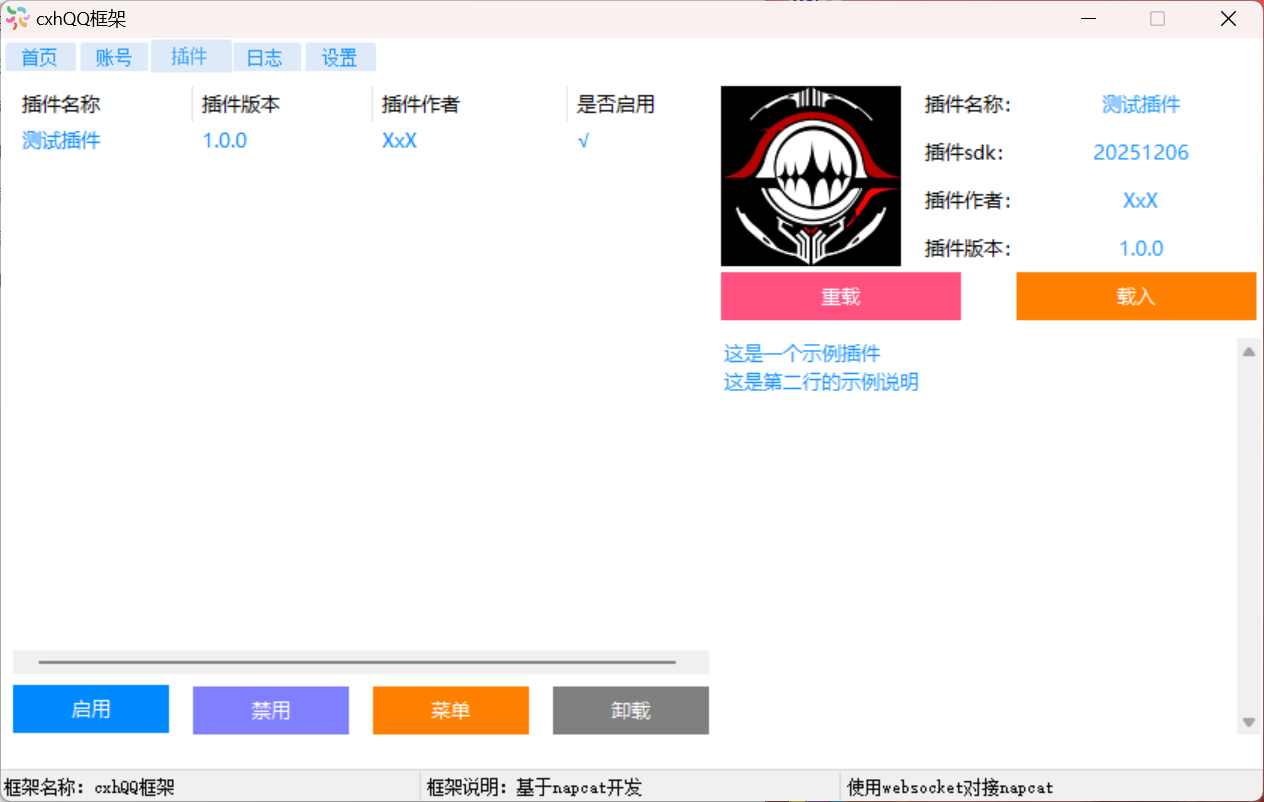
Task: Click the plugin list horizontal scrollbar
Action: pyautogui.click(x=357, y=662)
